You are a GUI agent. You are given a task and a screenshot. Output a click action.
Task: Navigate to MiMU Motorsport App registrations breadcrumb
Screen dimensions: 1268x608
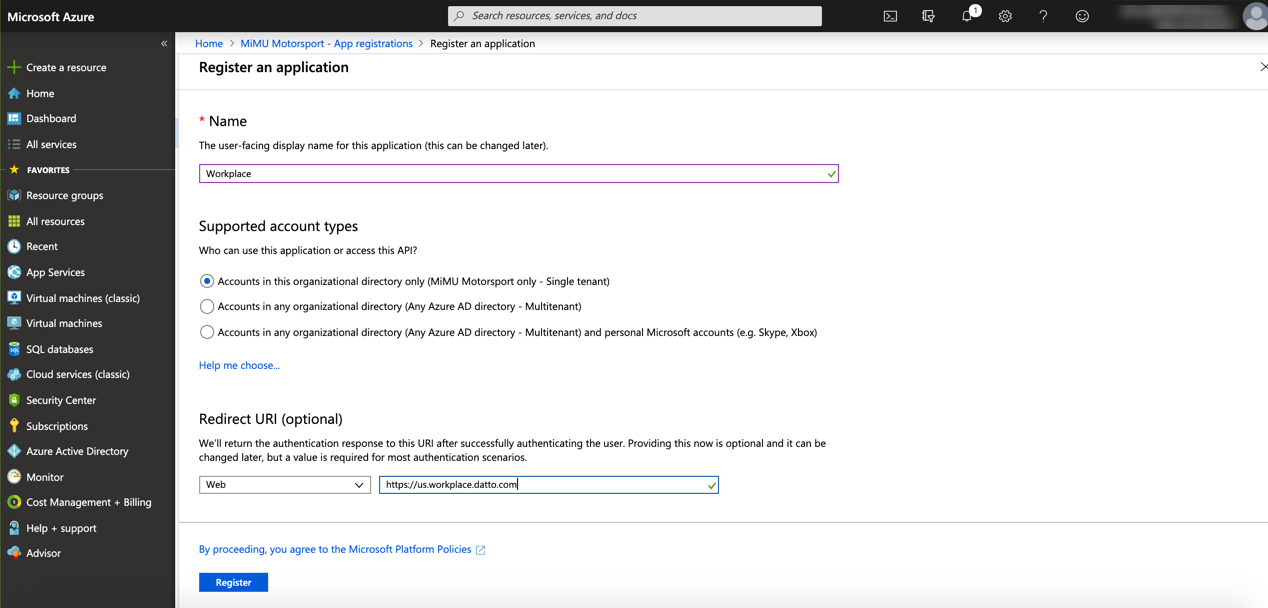(x=326, y=43)
